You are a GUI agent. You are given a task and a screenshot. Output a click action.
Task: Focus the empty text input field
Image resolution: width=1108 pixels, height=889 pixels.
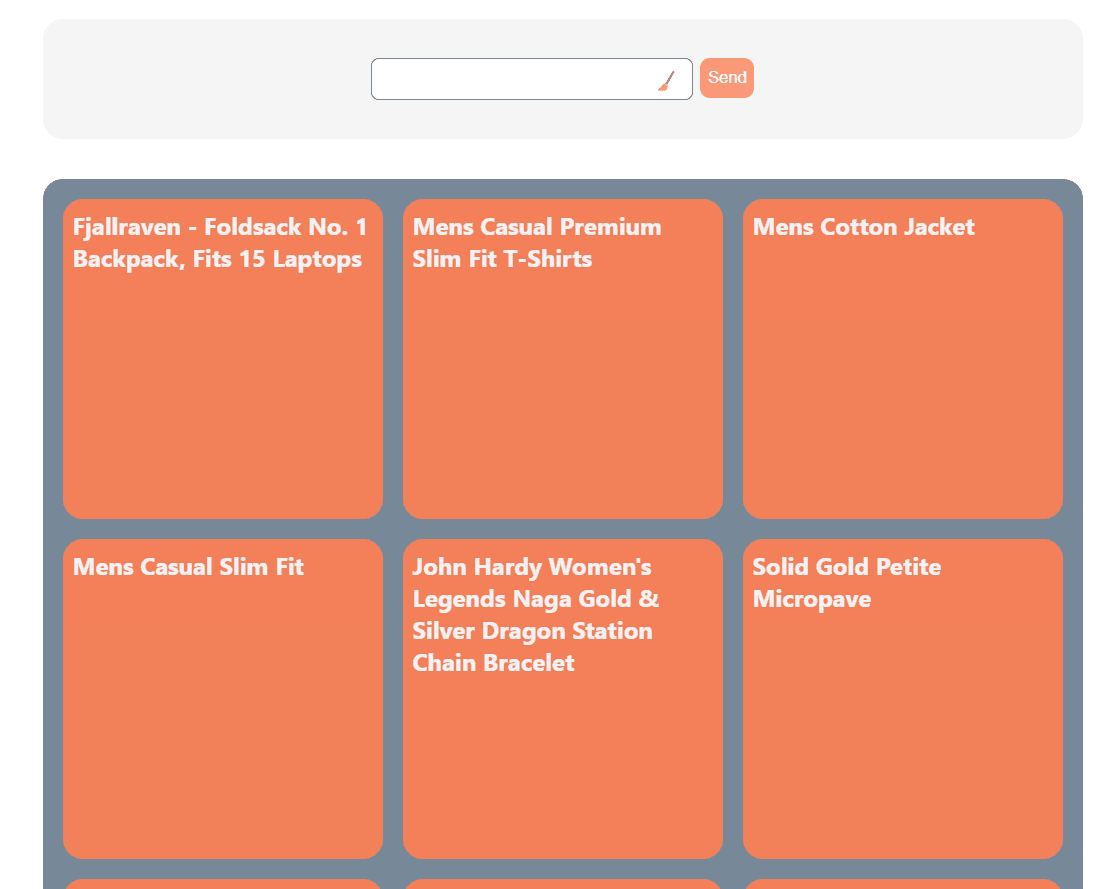coord(512,79)
